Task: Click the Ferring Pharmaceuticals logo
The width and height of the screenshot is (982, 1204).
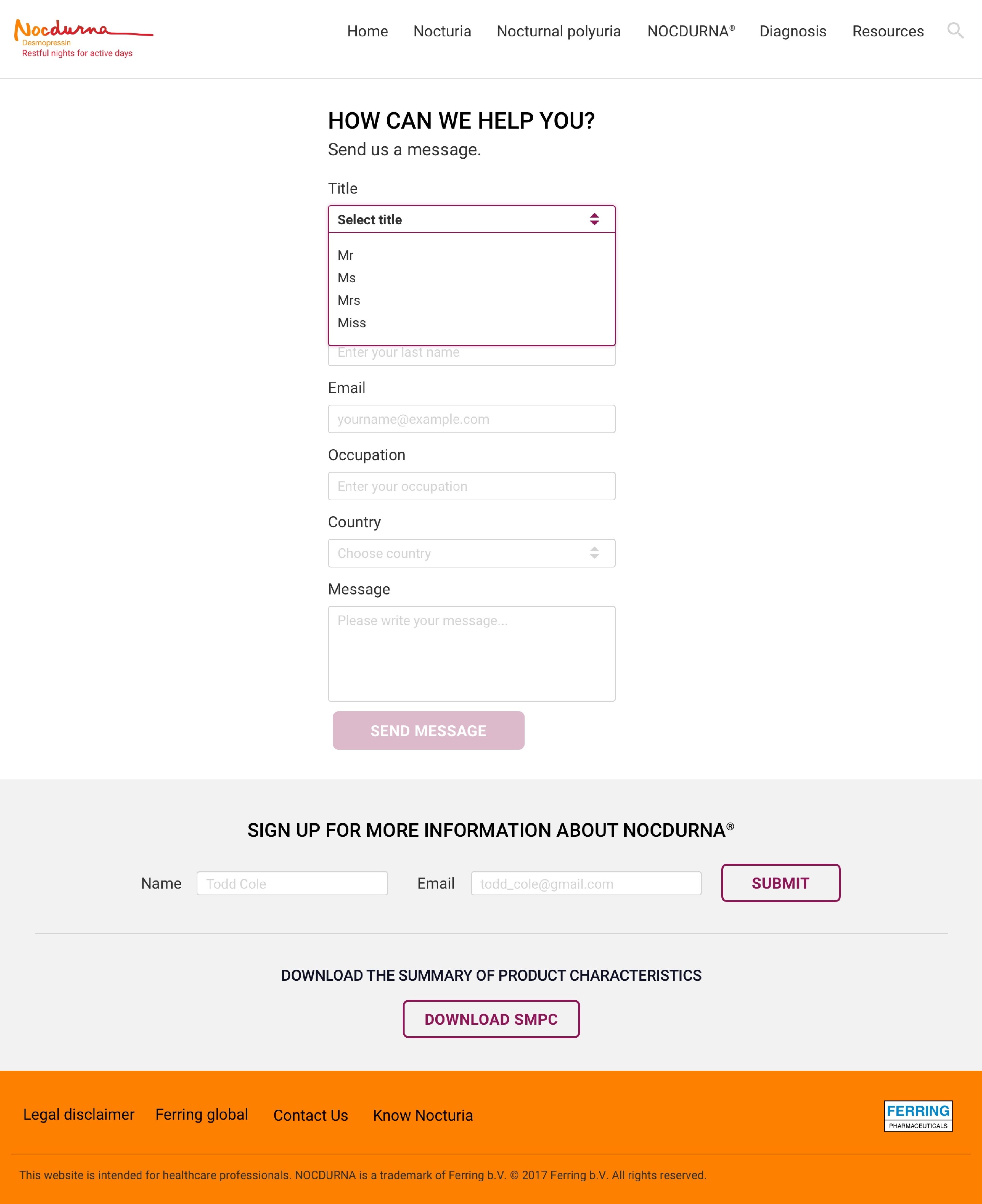Action: pos(918,1116)
